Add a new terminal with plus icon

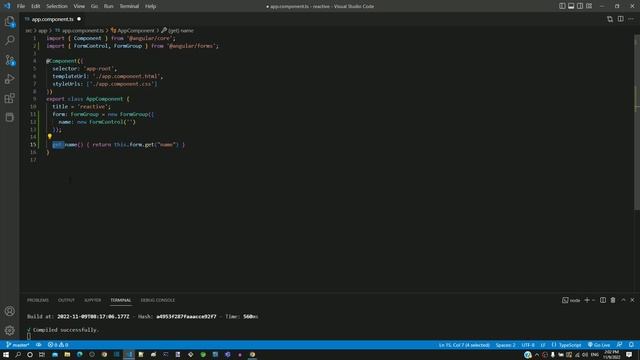point(587,300)
